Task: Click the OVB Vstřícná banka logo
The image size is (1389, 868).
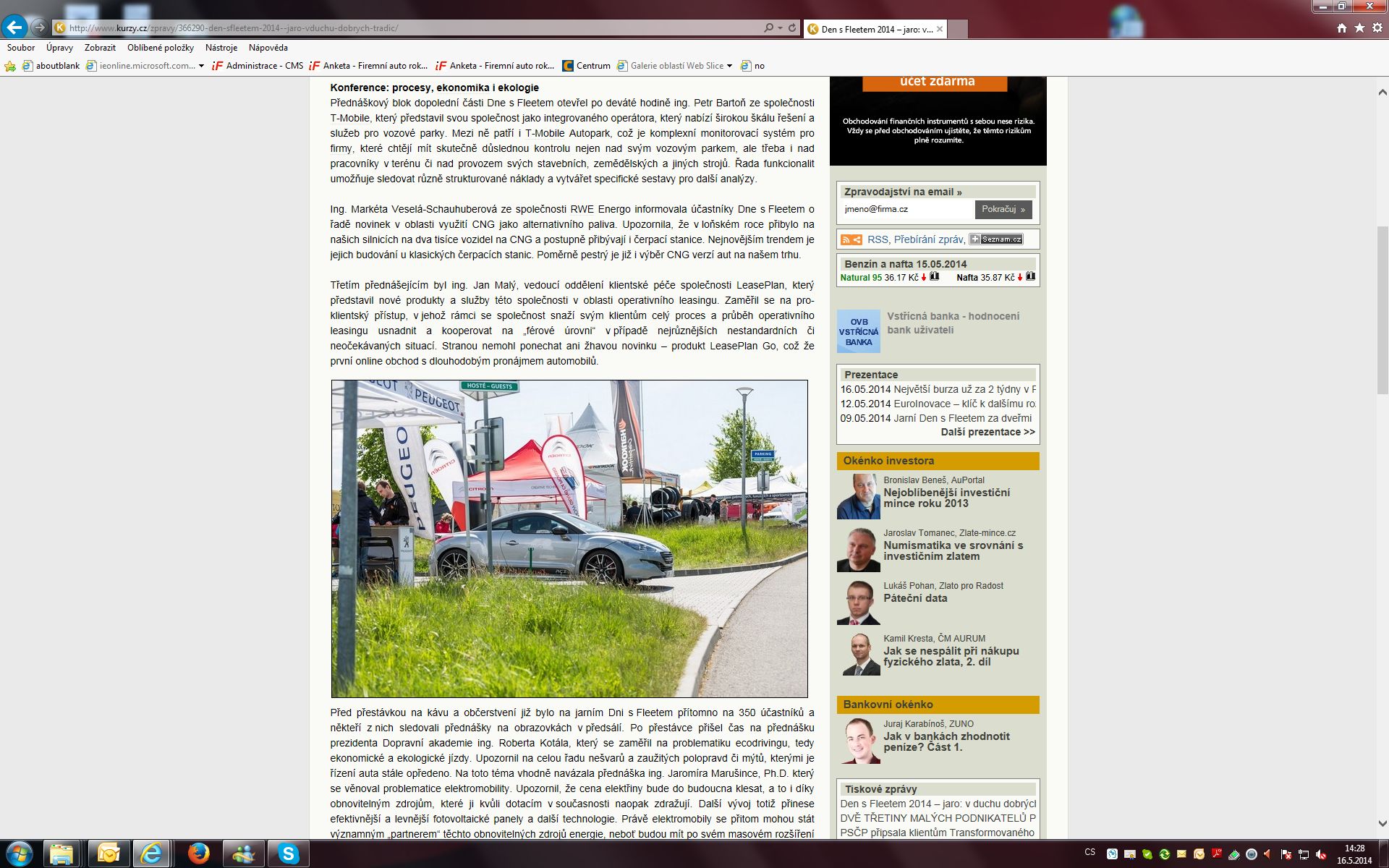Action: pyautogui.click(x=859, y=331)
